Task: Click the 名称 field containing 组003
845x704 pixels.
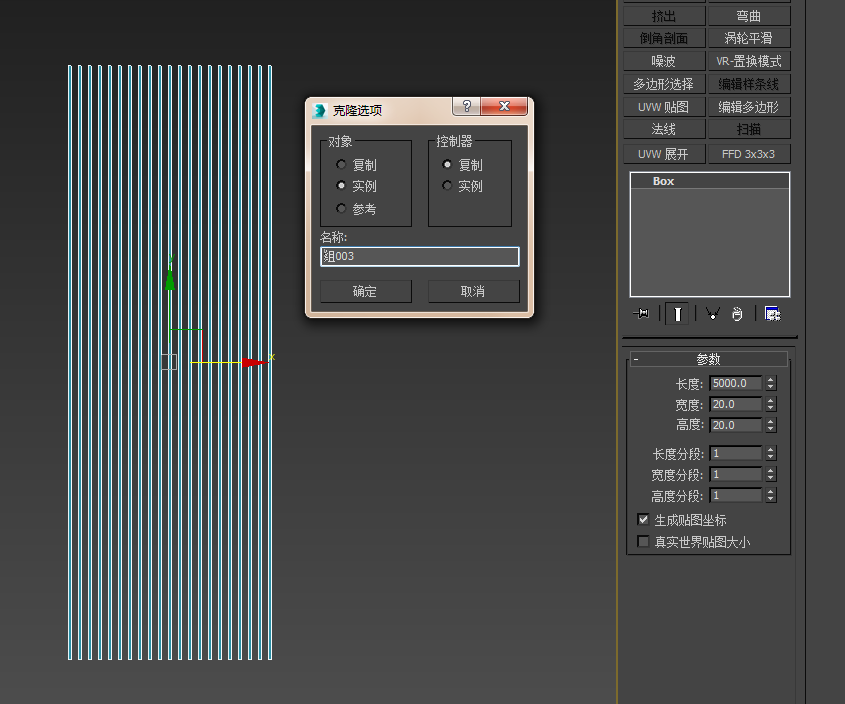Action: click(420, 257)
